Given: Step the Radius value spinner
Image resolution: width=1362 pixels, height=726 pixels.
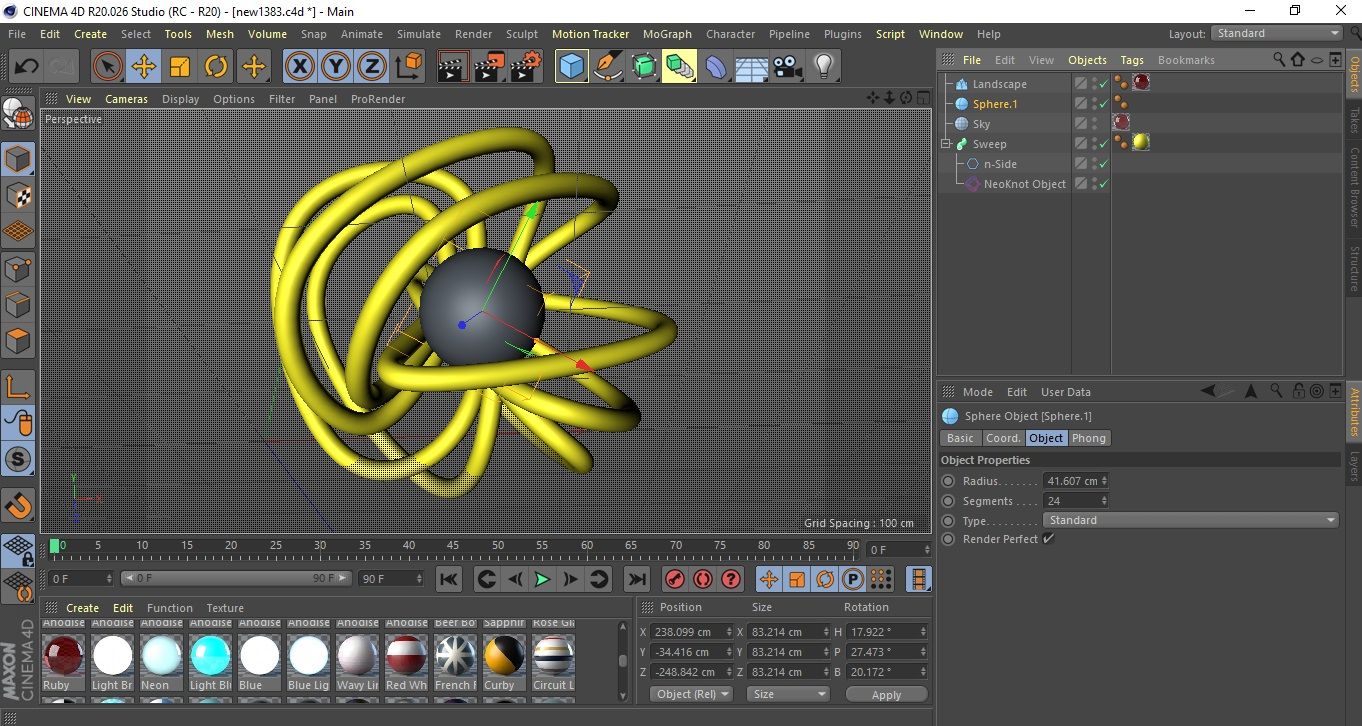Looking at the screenshot, I should pyautogui.click(x=1104, y=481).
